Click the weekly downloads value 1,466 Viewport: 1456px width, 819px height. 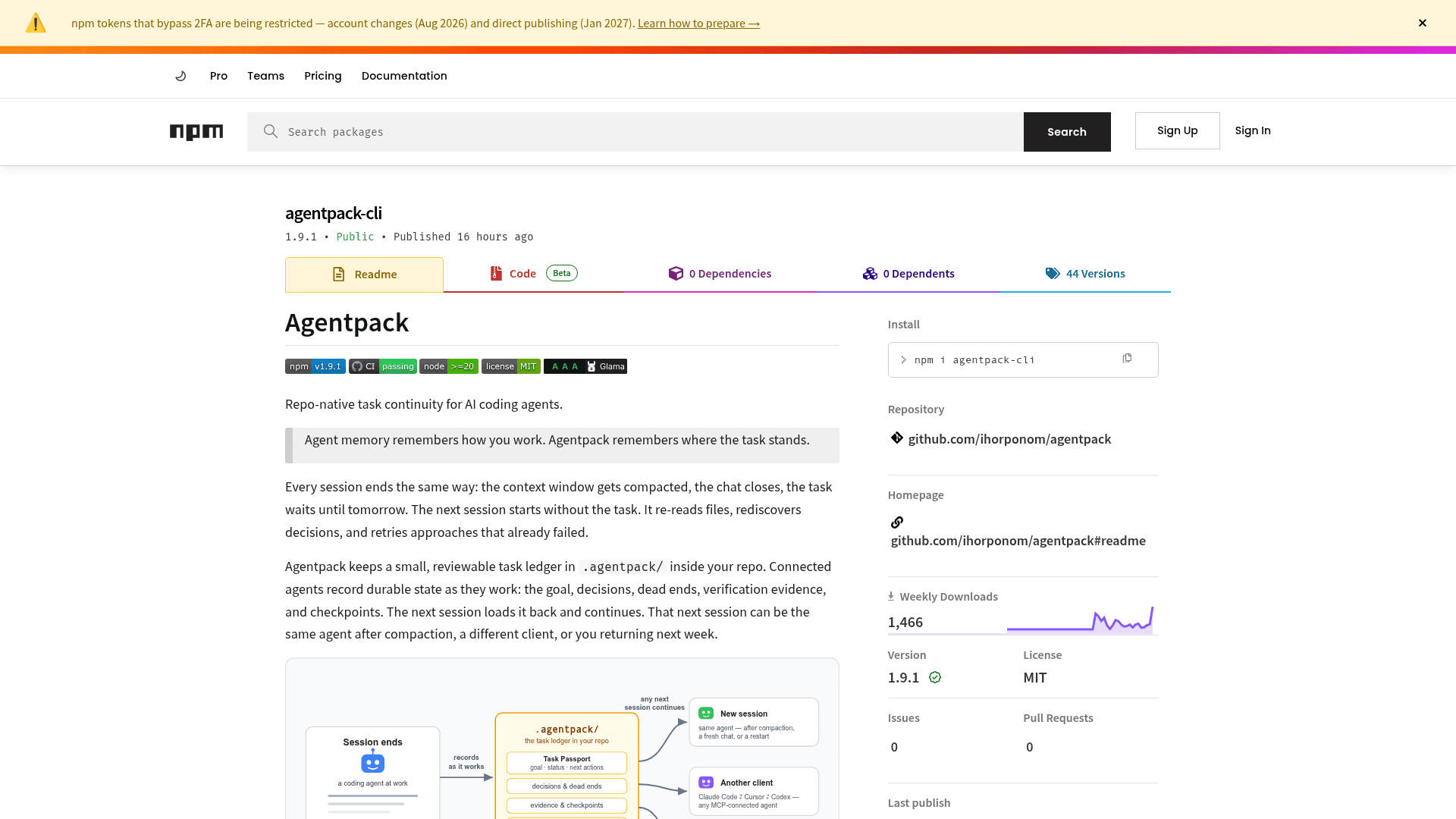point(905,622)
